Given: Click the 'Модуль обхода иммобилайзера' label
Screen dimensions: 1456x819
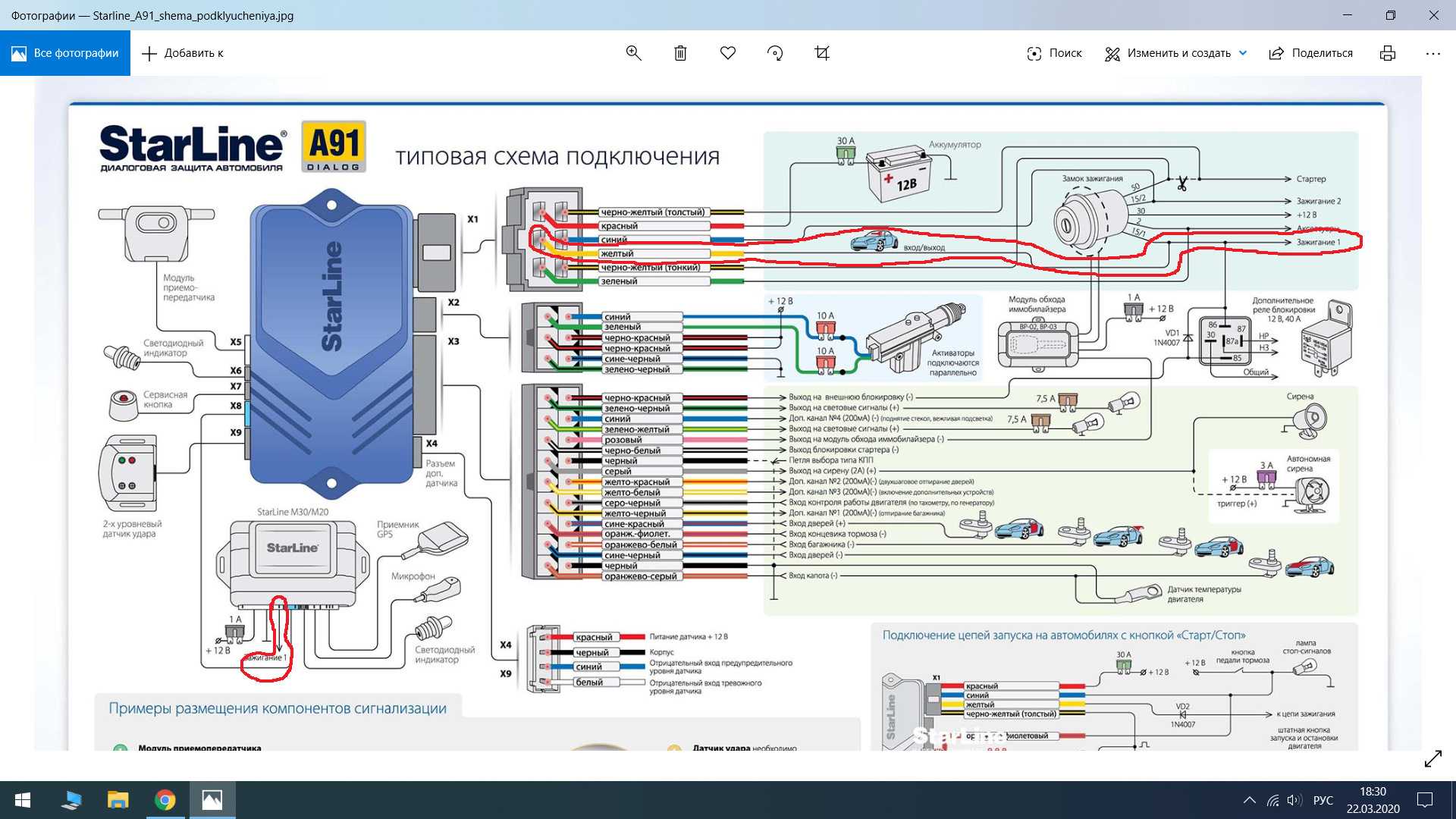Looking at the screenshot, I should pyautogui.click(x=1037, y=304).
